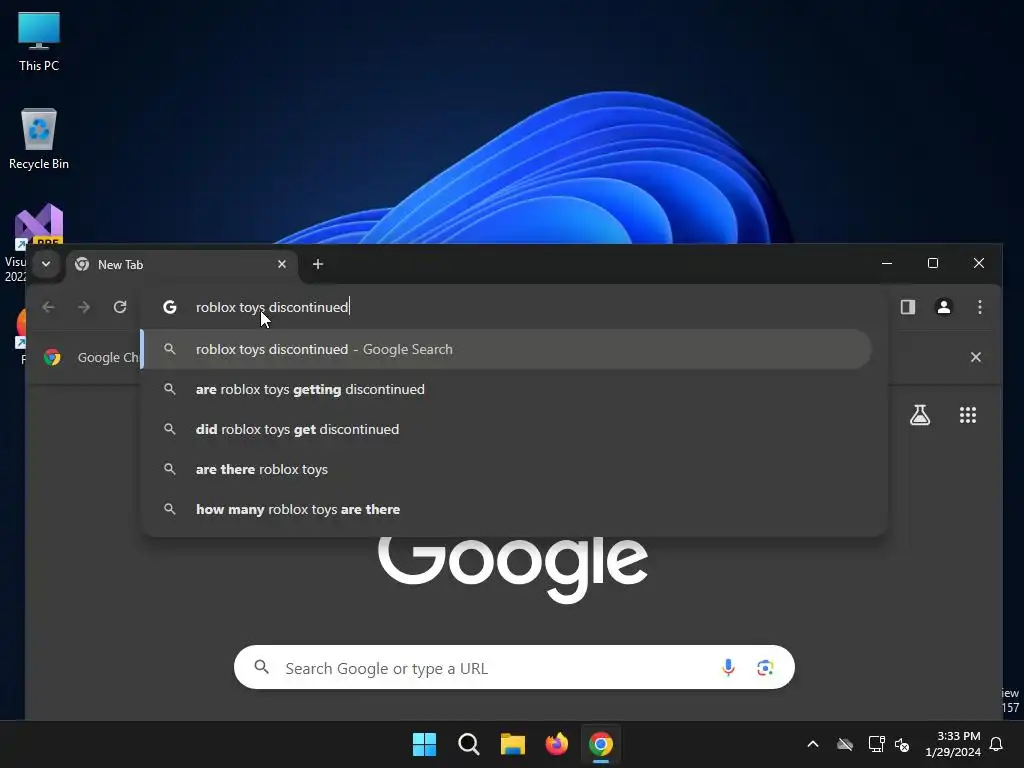
Task: Select 'are there roblox toys' suggestion
Action: coord(507,469)
